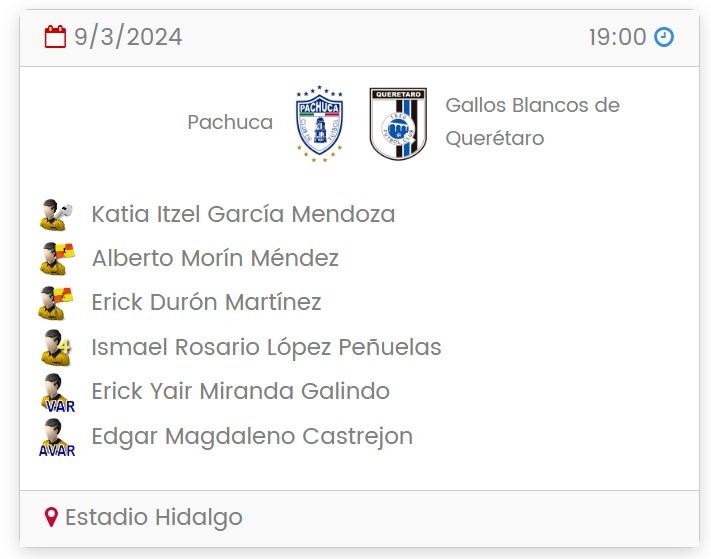Select the Pachuca team name
711x559 pixels.
230,122
